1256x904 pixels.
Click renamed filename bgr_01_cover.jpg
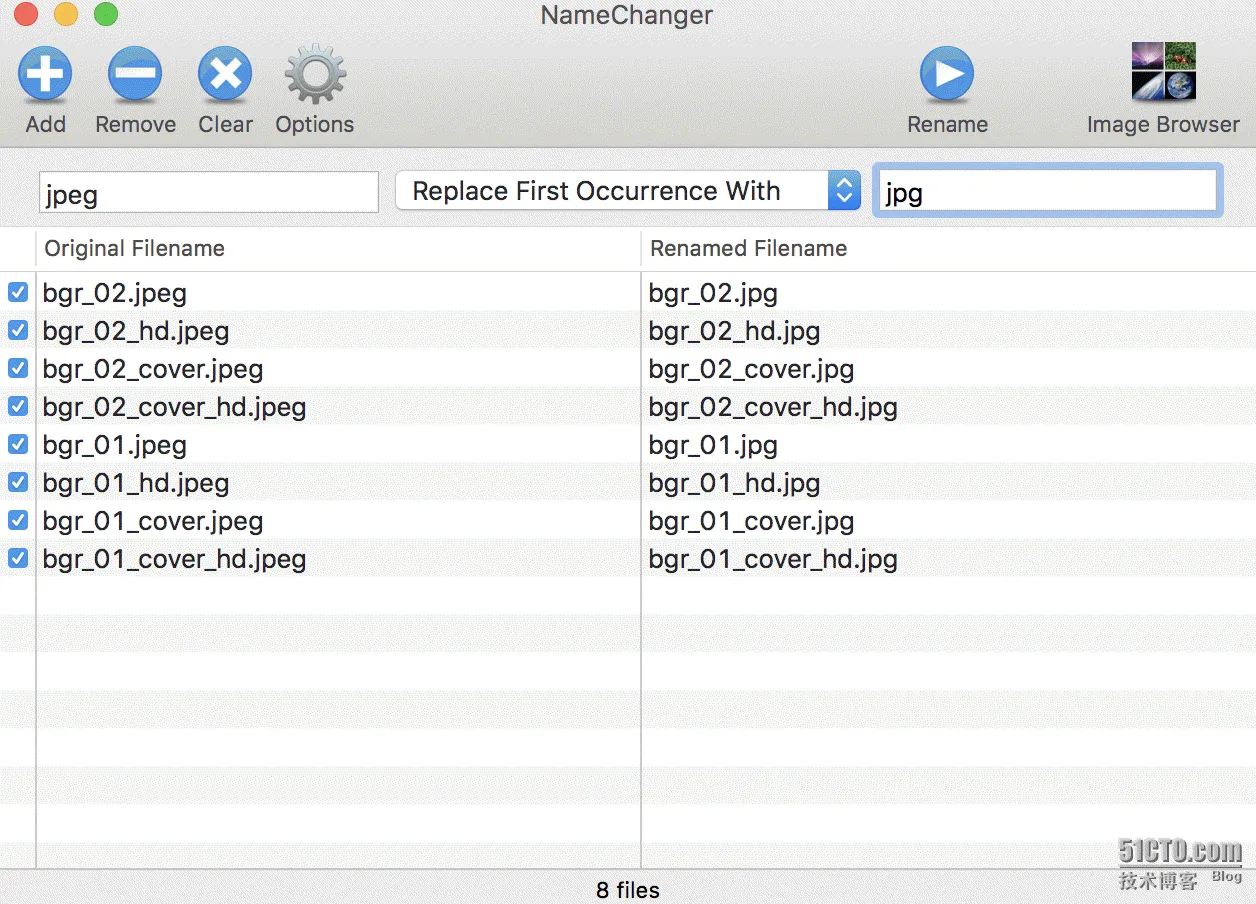coord(751,521)
